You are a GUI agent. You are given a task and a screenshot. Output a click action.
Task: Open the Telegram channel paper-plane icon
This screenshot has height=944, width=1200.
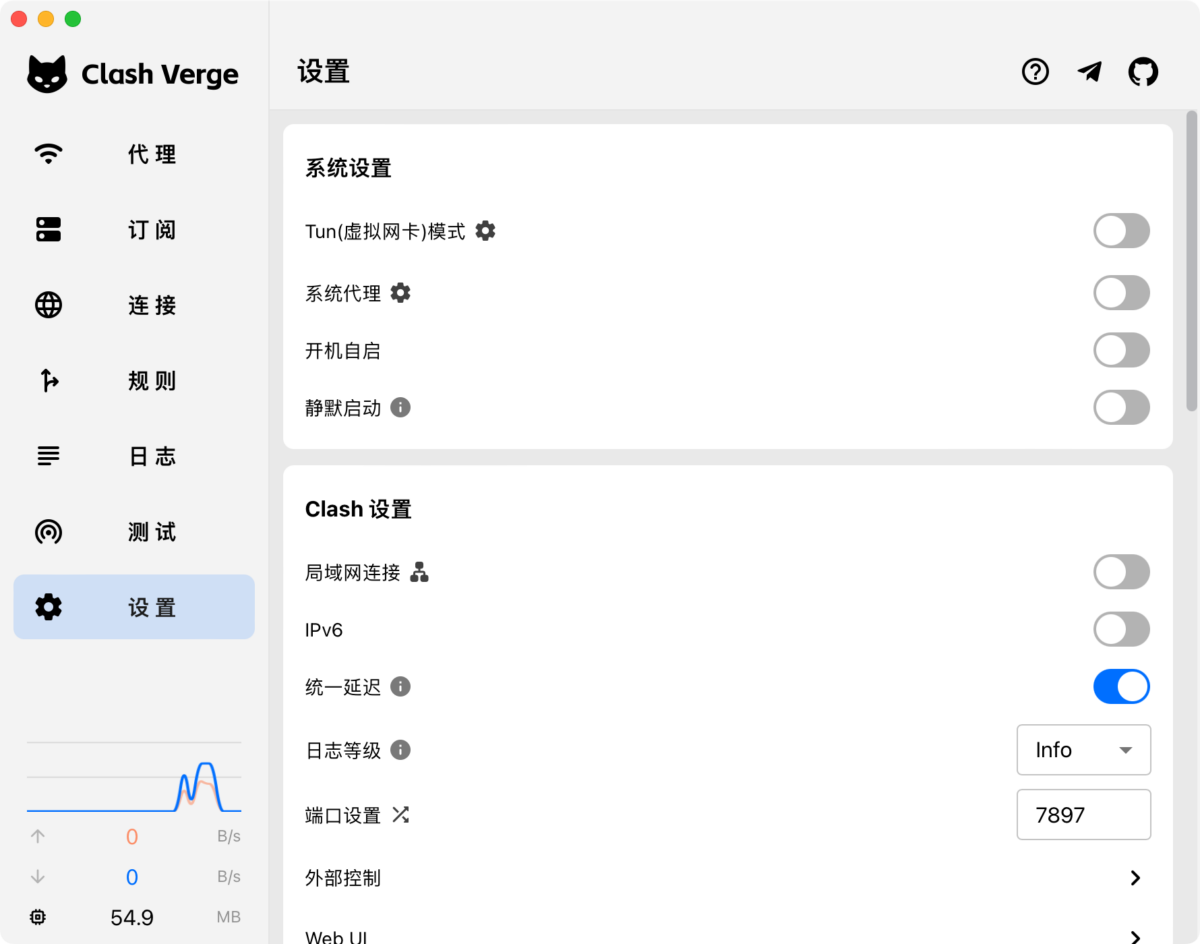[x=1089, y=72]
